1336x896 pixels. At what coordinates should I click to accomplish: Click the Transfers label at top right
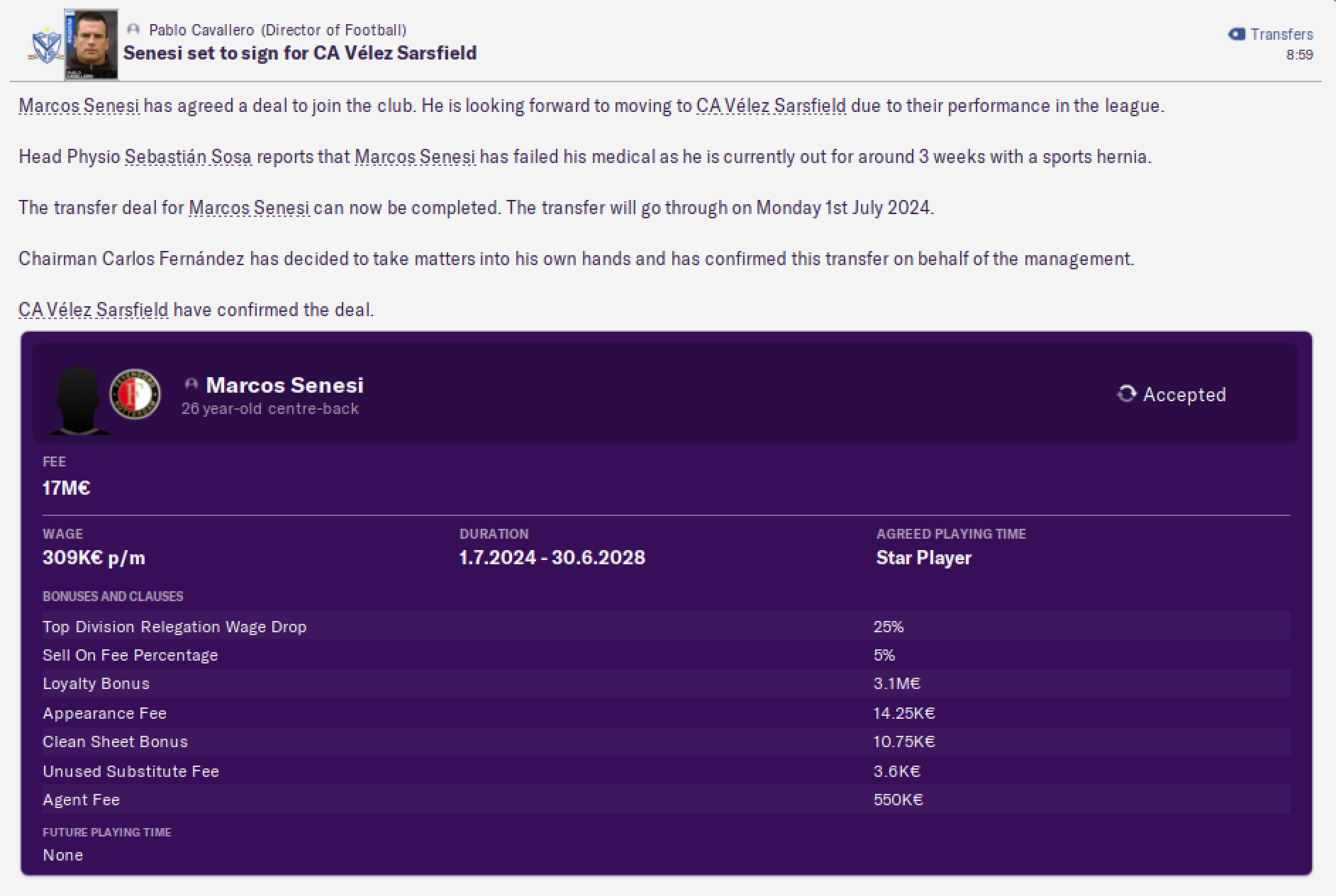[1281, 34]
